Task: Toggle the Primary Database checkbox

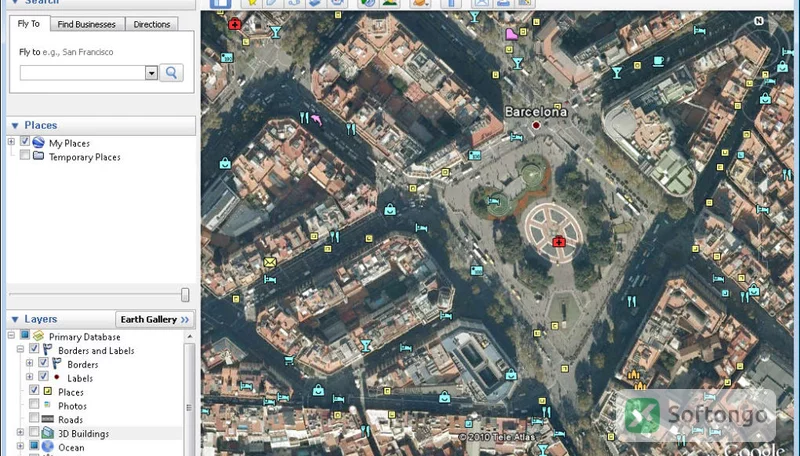Action: click(24, 335)
